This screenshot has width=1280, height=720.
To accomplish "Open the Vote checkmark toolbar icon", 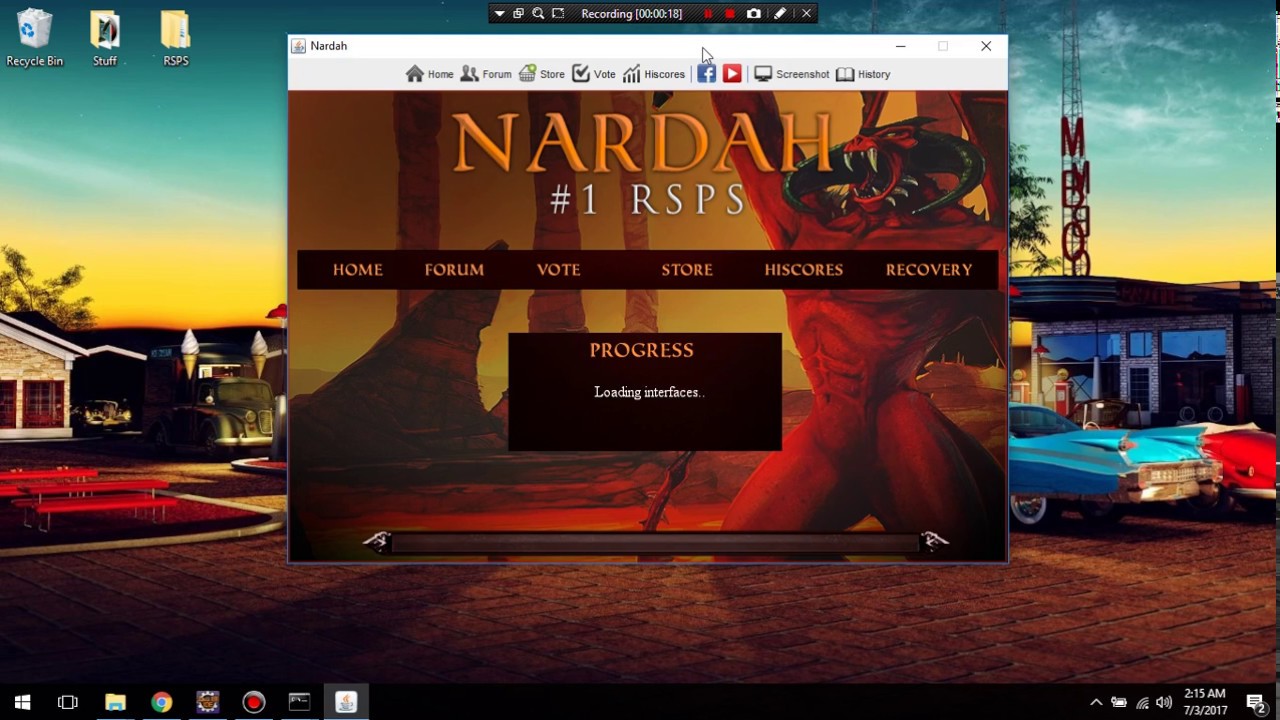I will click(581, 74).
